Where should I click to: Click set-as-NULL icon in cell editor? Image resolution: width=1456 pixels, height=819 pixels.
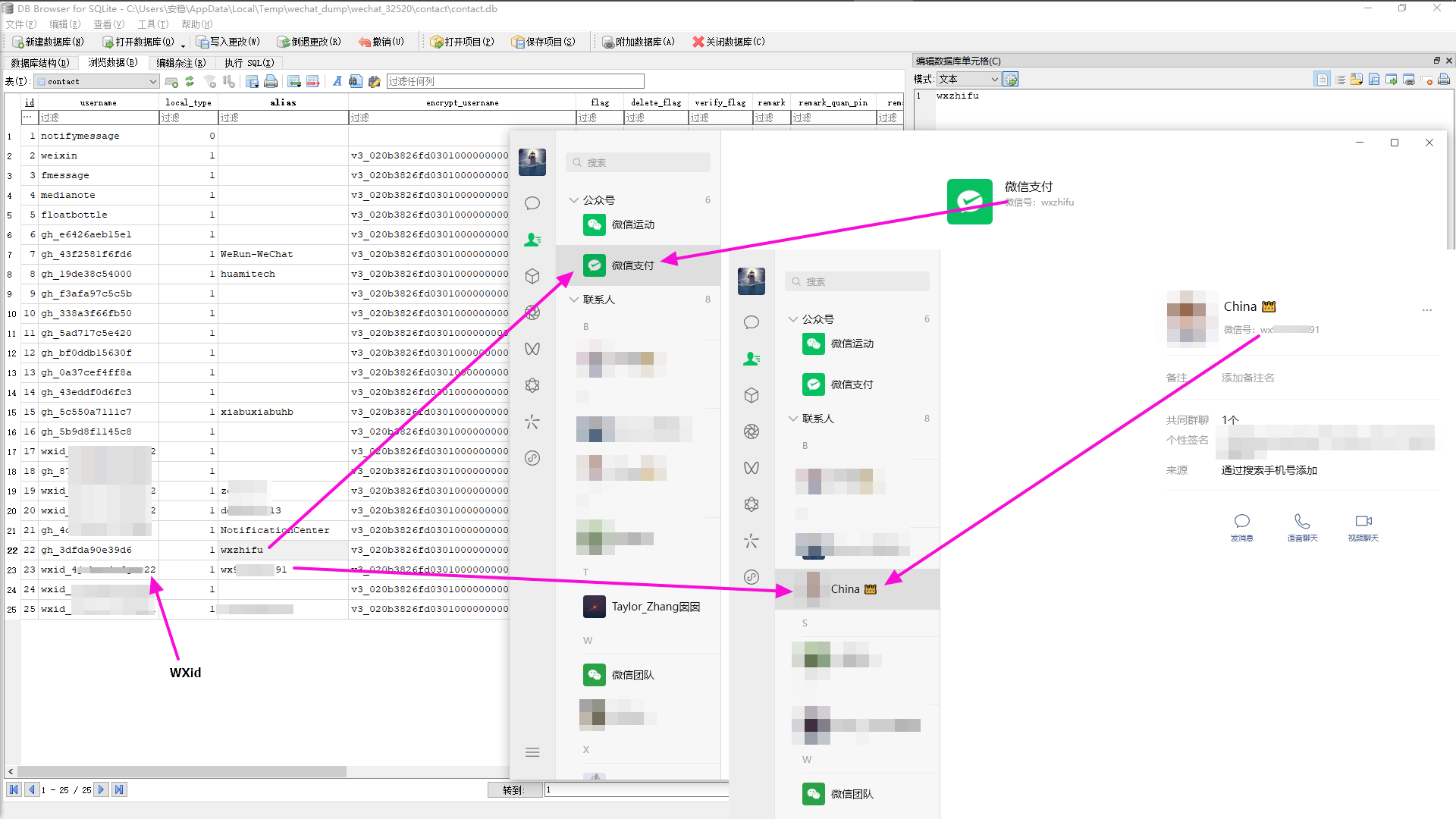pyautogui.click(x=1426, y=79)
